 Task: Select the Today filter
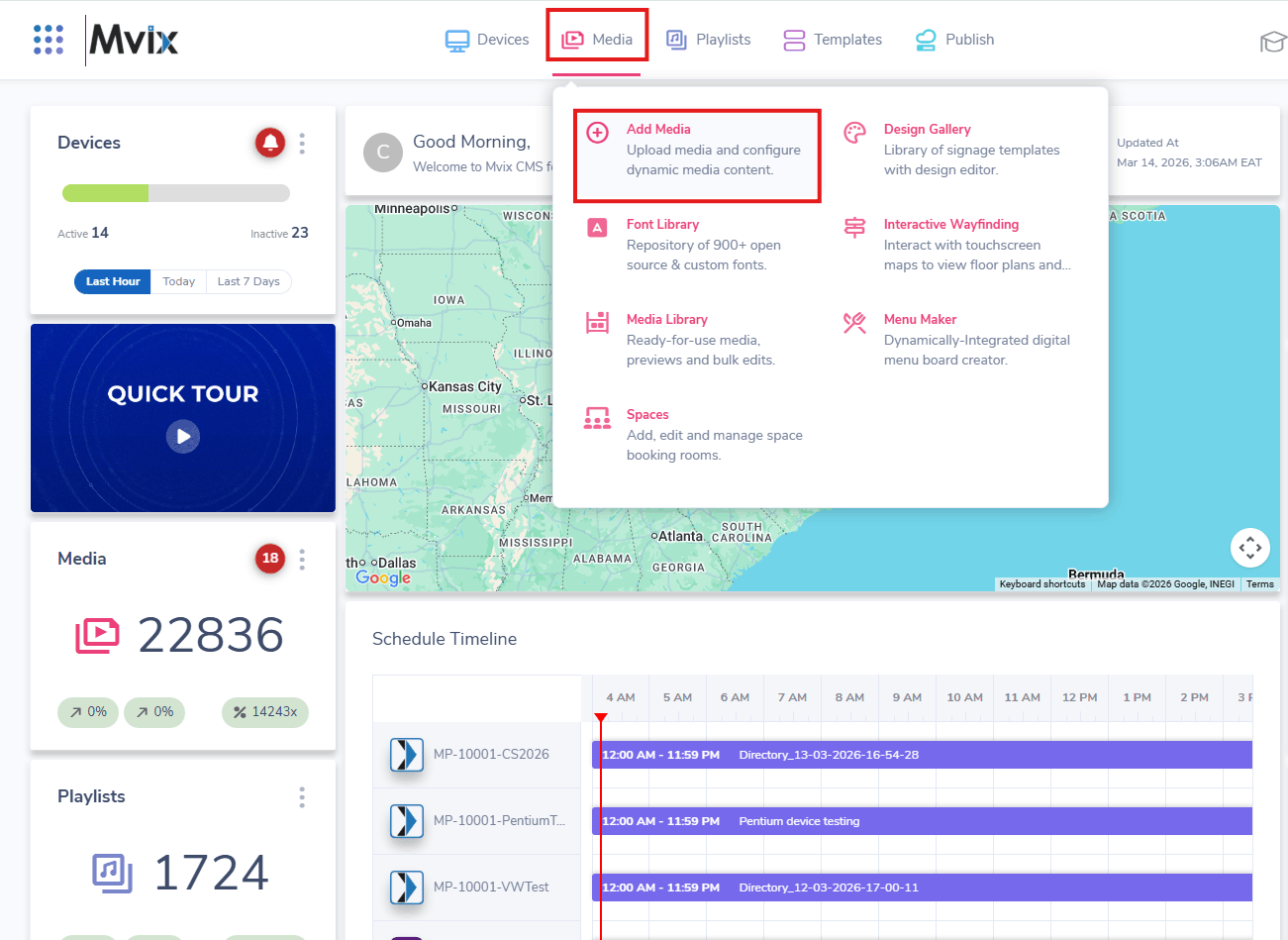[179, 281]
